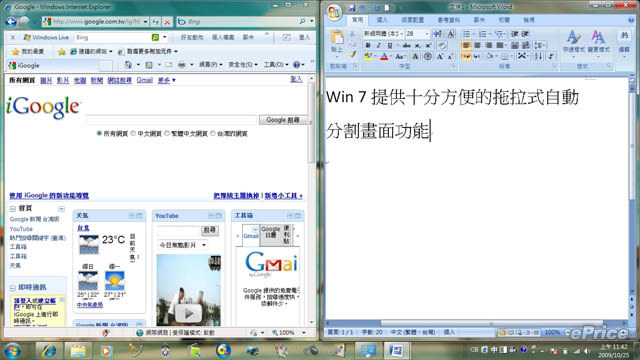640x360 pixels.
Task: Click the Format Painter brush icon
Action: 353,54
